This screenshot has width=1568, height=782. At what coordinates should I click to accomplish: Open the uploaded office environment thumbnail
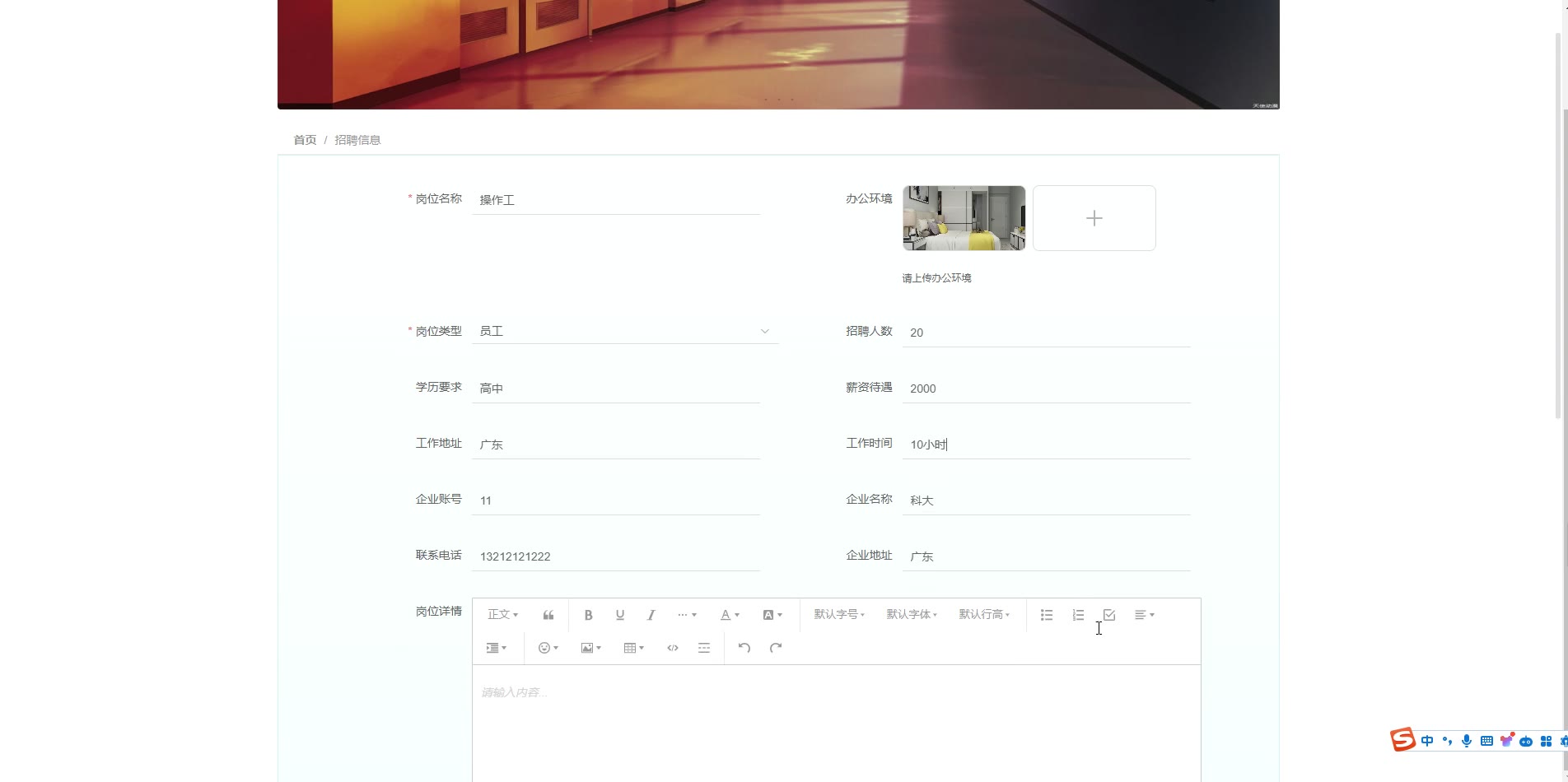tap(964, 218)
